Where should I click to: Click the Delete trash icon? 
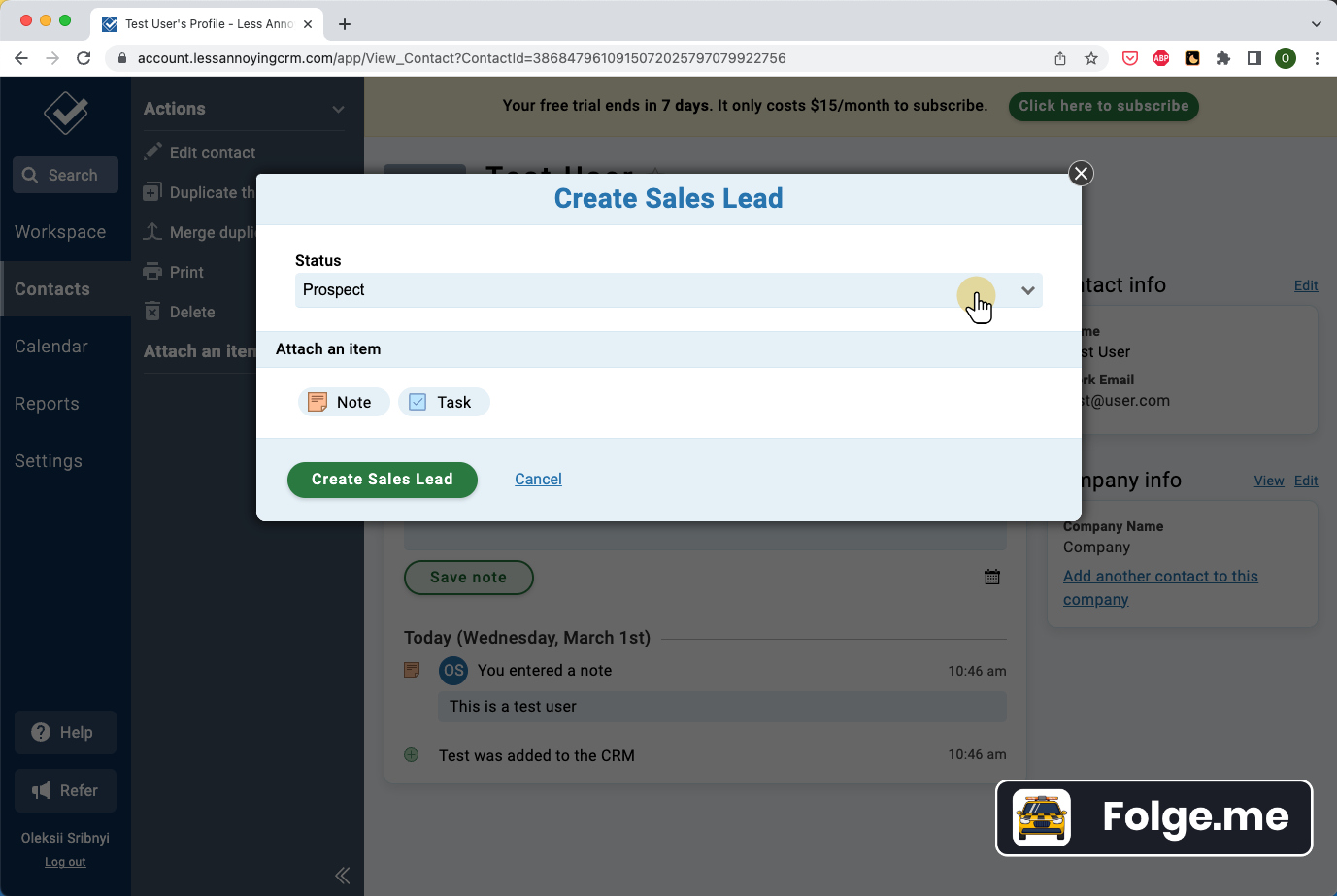click(152, 311)
